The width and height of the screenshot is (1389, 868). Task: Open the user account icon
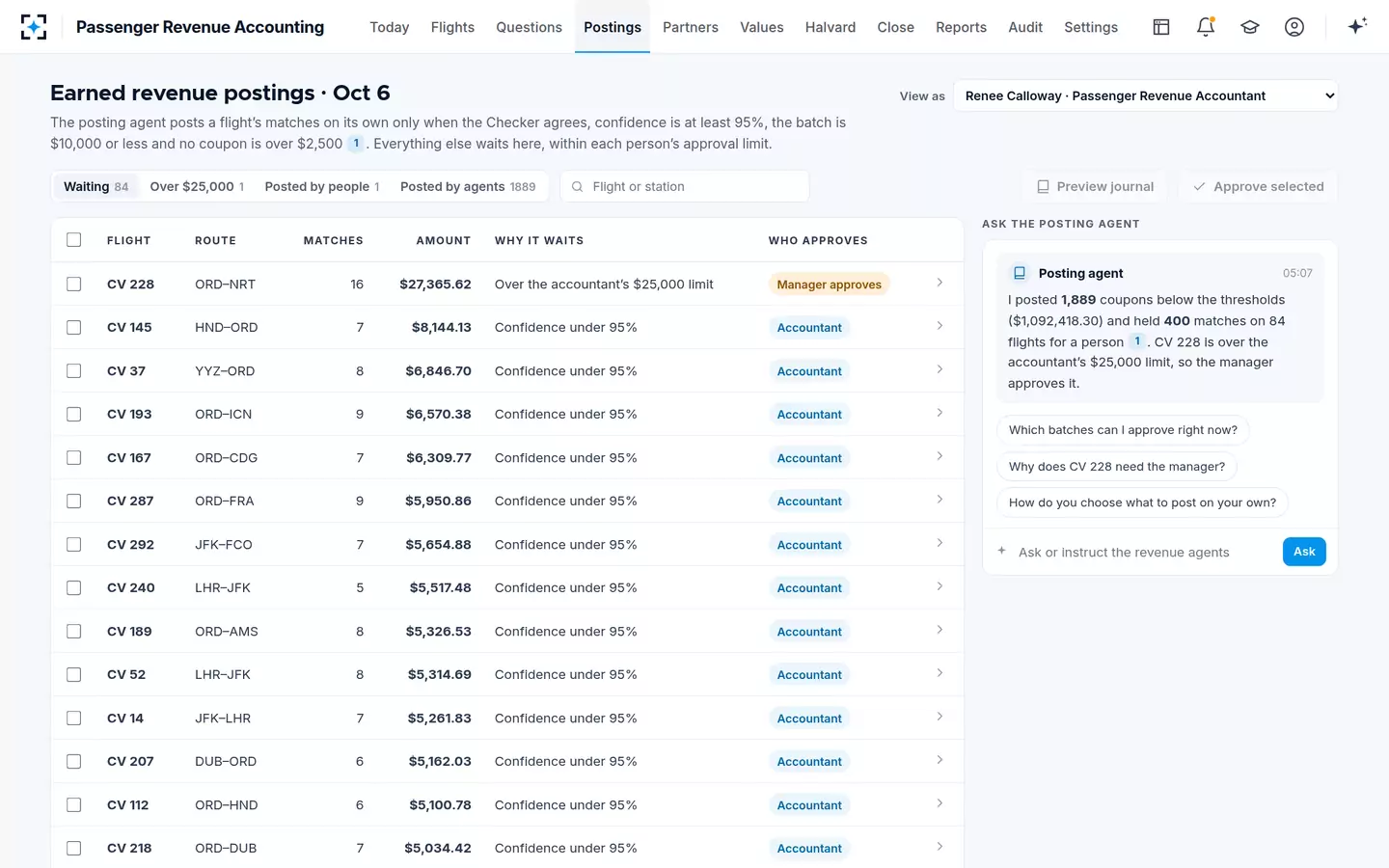point(1294,27)
